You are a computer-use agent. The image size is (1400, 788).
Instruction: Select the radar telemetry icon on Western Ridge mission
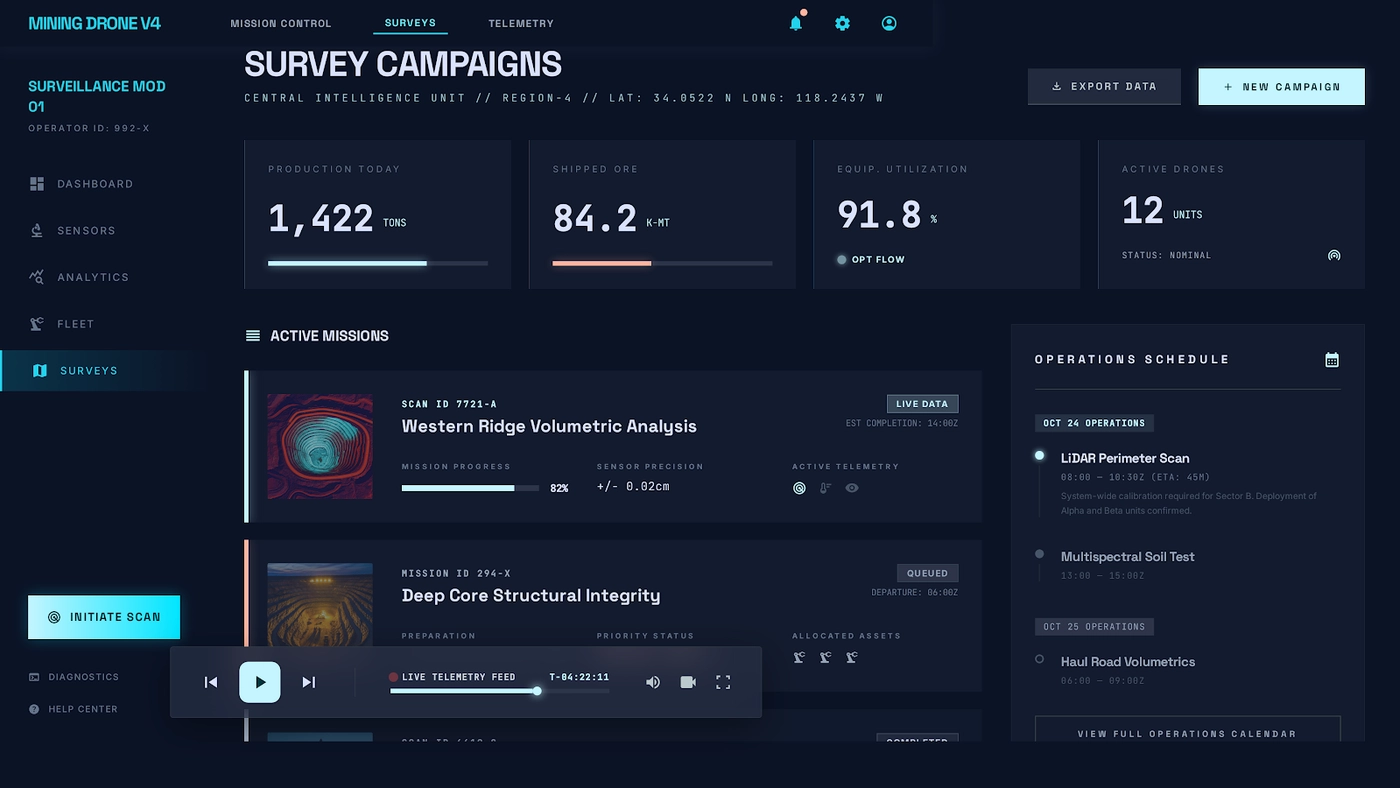(798, 488)
